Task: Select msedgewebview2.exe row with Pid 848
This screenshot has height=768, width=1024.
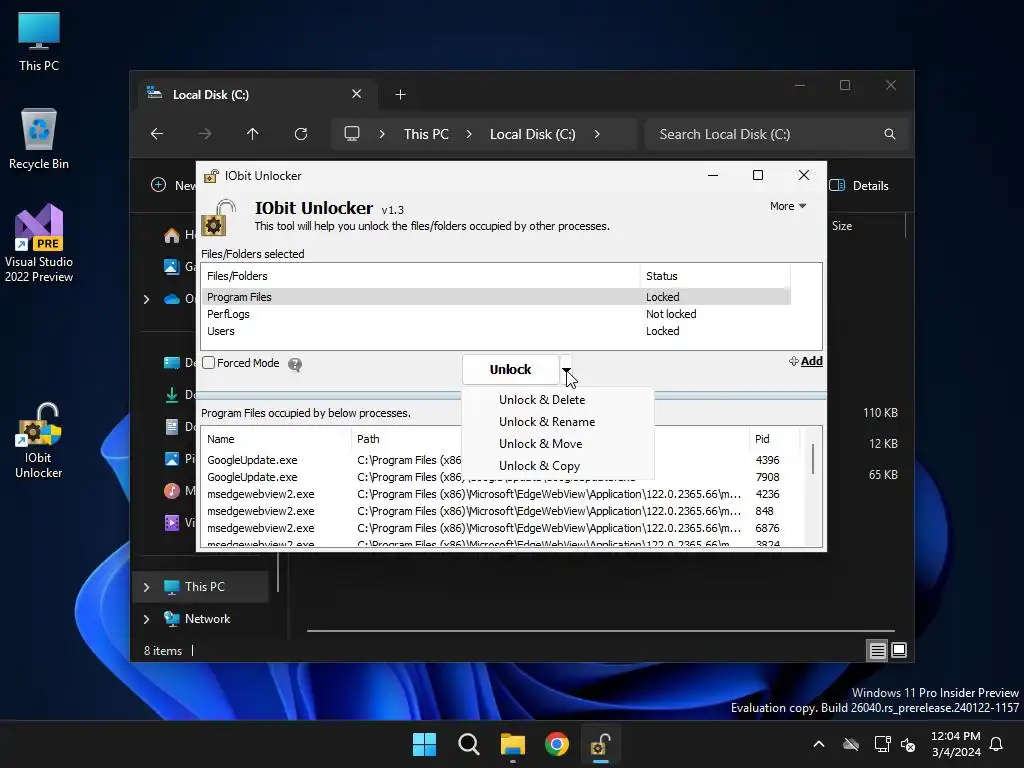Action: click(x=502, y=511)
